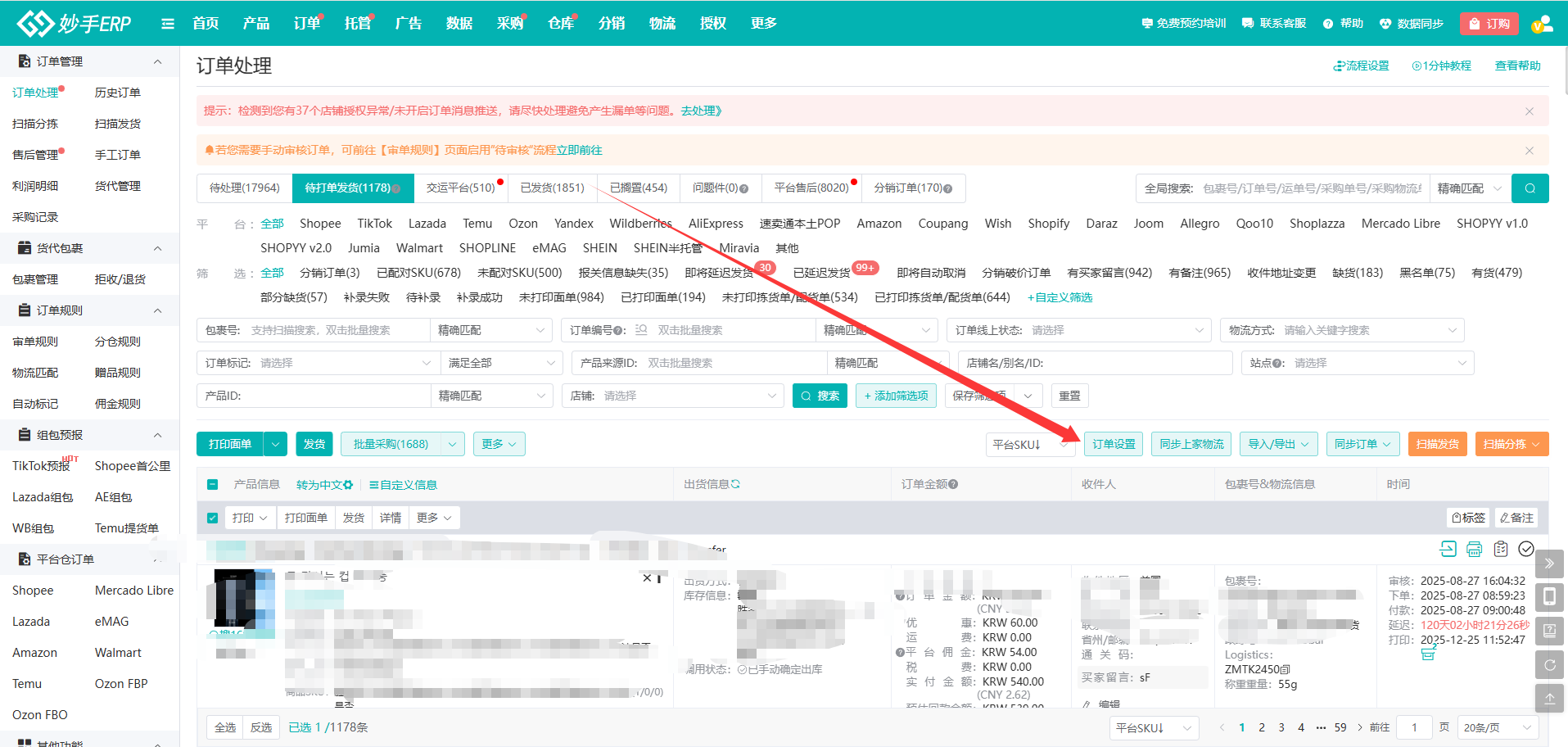Open the 物流 menu in the top navigation
1568x747 pixels.
[x=662, y=24]
